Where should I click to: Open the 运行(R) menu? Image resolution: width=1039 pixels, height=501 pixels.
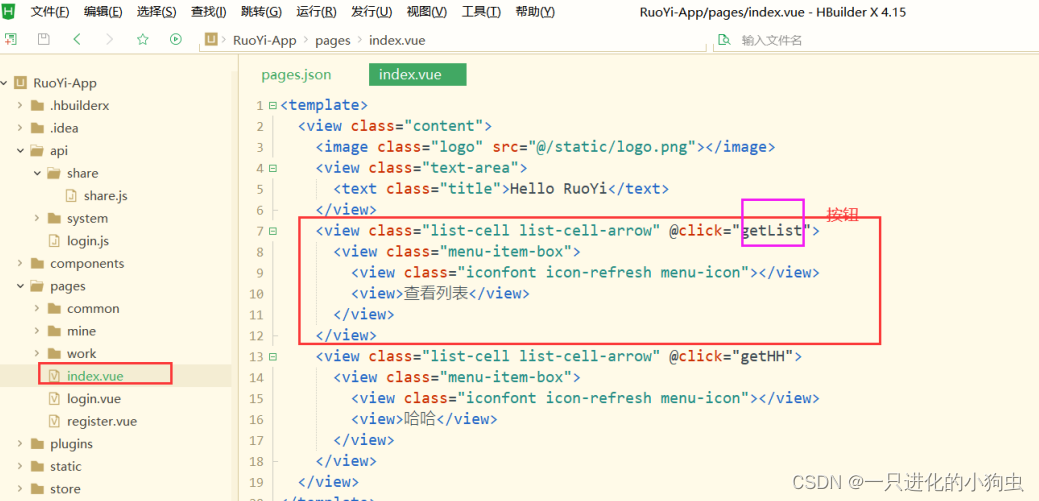click(316, 12)
